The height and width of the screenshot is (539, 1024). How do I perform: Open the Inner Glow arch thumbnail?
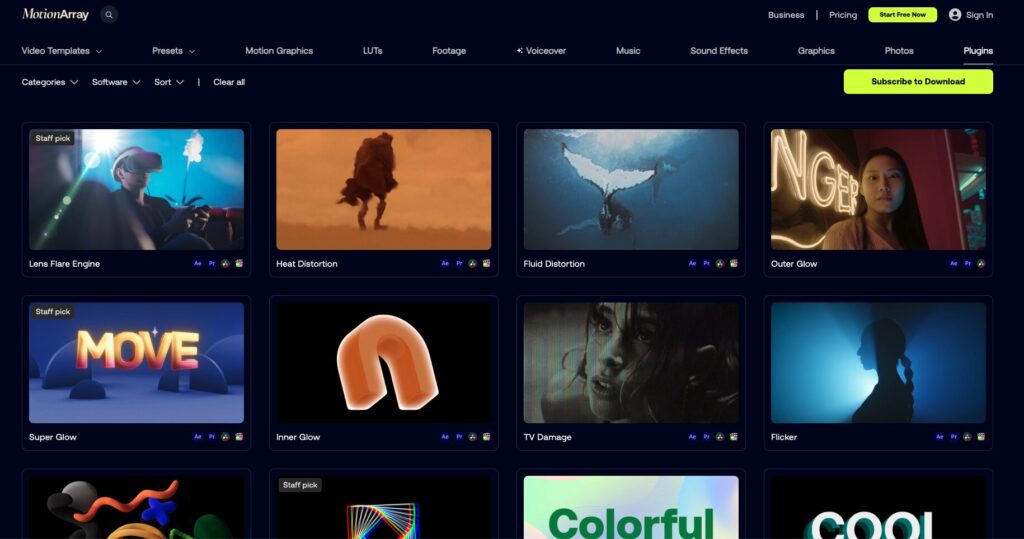[383, 363]
